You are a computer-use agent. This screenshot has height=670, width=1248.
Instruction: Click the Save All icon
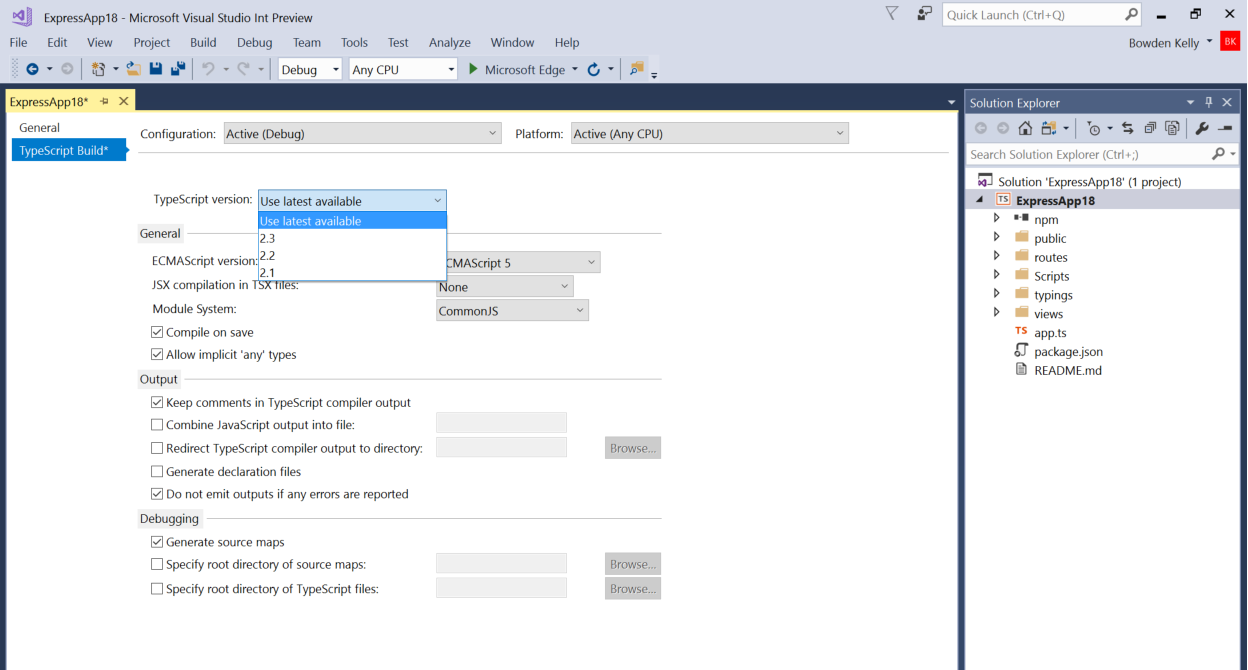[x=178, y=69]
